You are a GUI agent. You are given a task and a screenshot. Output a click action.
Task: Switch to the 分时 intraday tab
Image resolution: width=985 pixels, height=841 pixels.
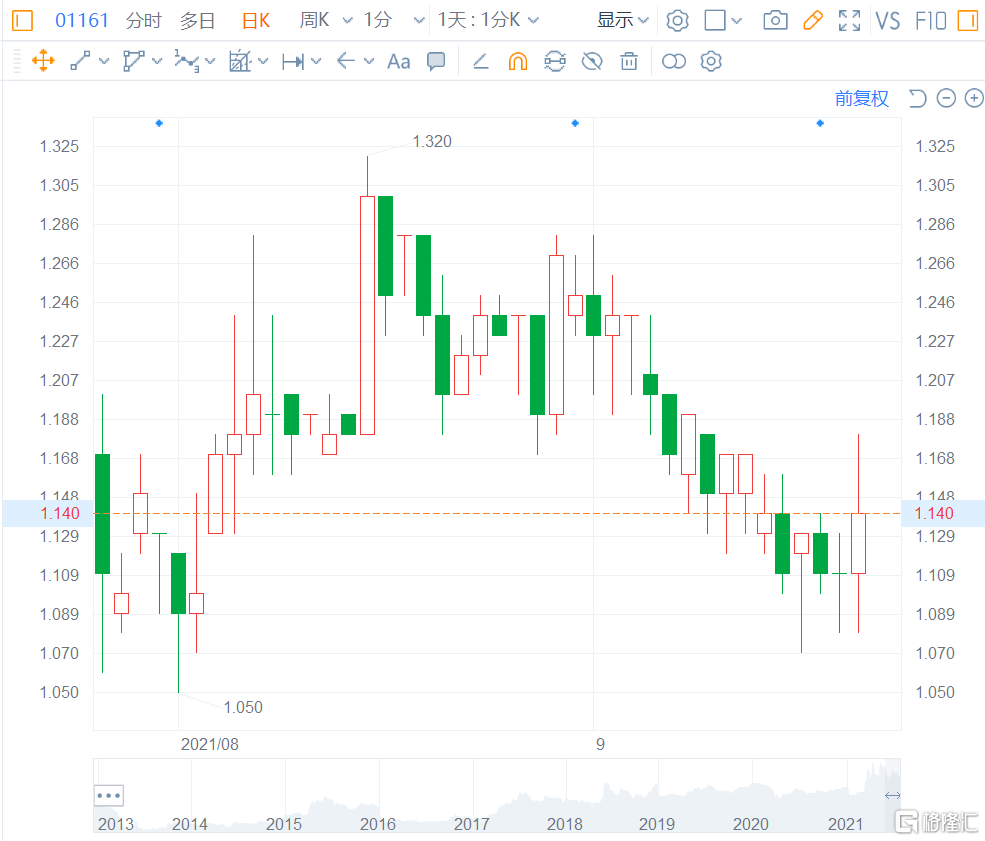(143, 21)
